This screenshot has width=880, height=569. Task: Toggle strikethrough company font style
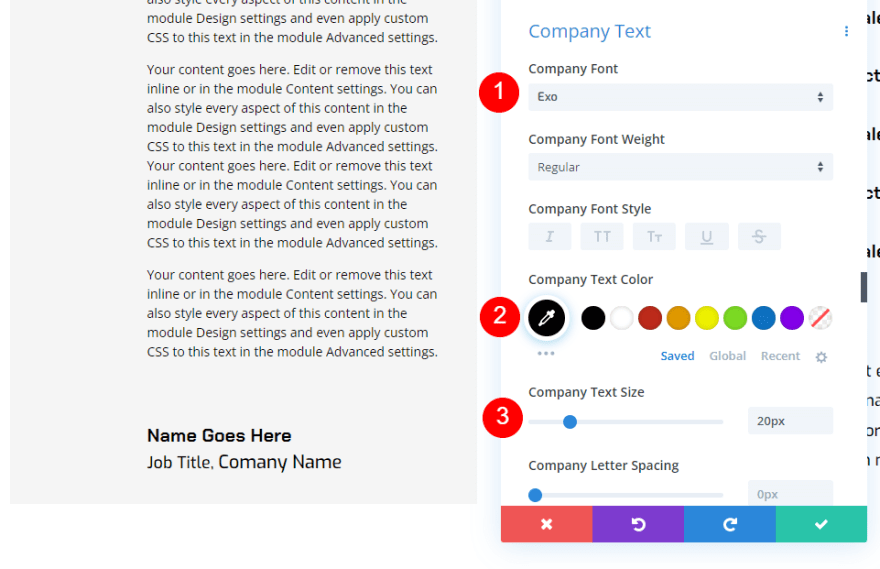click(759, 237)
